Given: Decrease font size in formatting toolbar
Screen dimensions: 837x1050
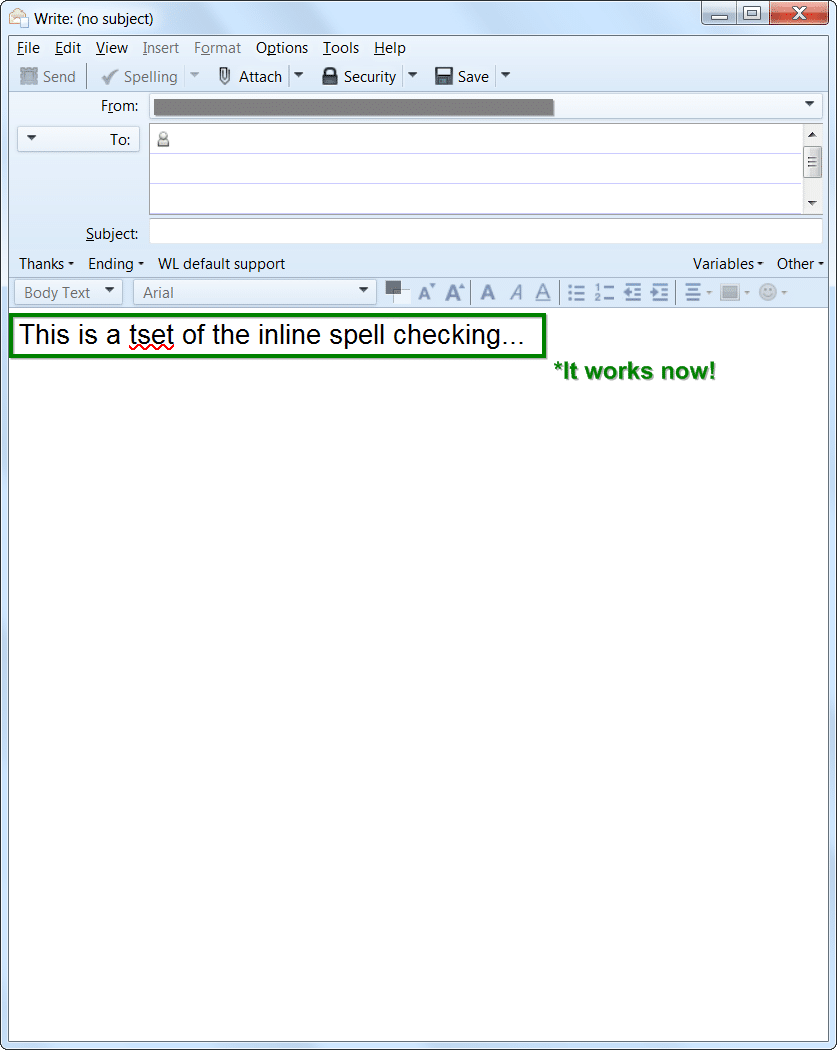Looking at the screenshot, I should tap(426, 292).
